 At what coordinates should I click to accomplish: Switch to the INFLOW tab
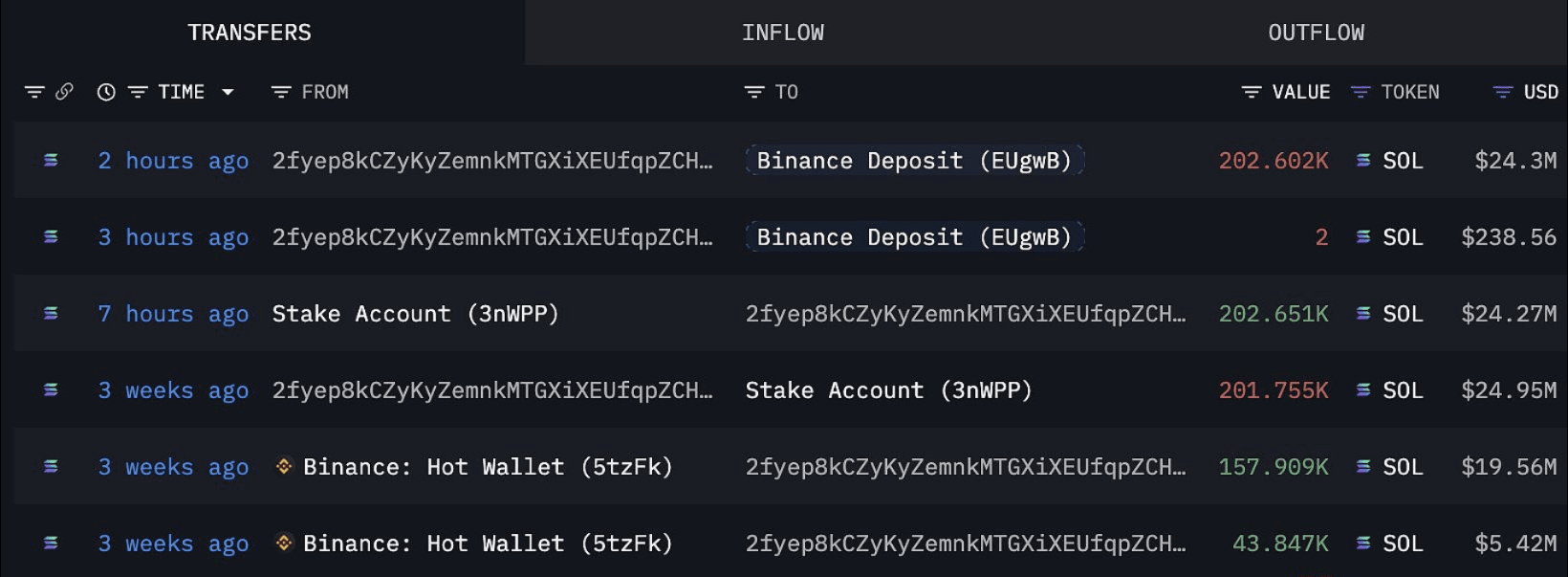(x=783, y=33)
